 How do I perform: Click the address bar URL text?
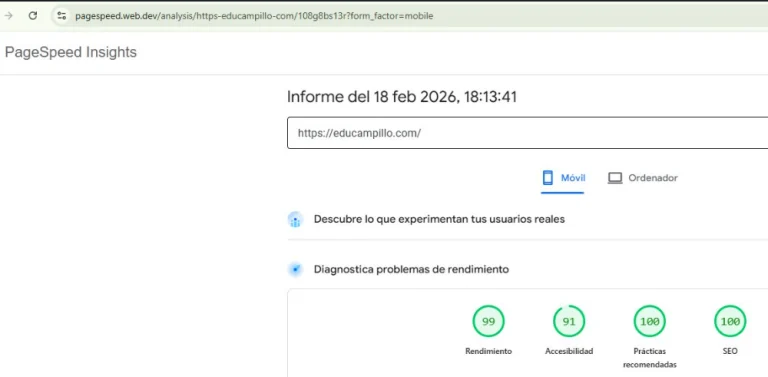254,16
